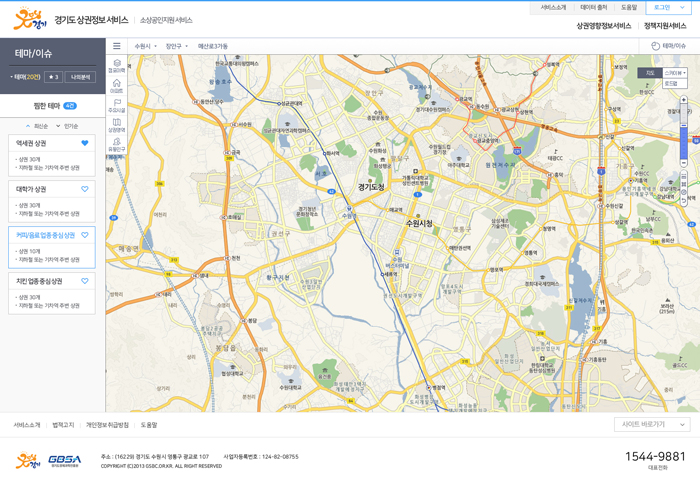Open the 상권영역 map icon tool
The height and width of the screenshot is (486, 700).
pyautogui.click(x=116, y=124)
